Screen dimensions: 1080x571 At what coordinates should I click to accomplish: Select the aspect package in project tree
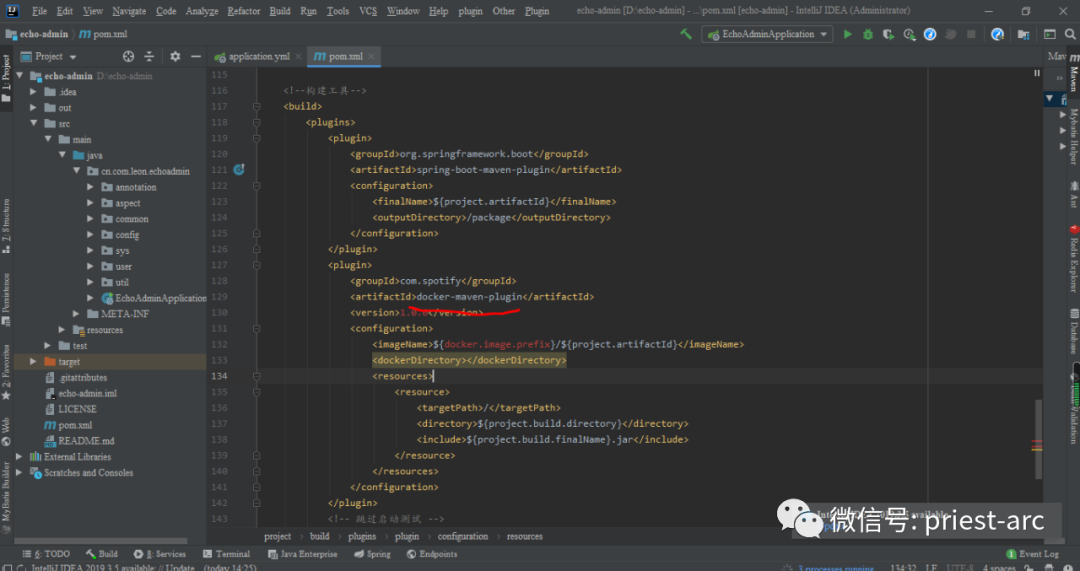tap(127, 203)
